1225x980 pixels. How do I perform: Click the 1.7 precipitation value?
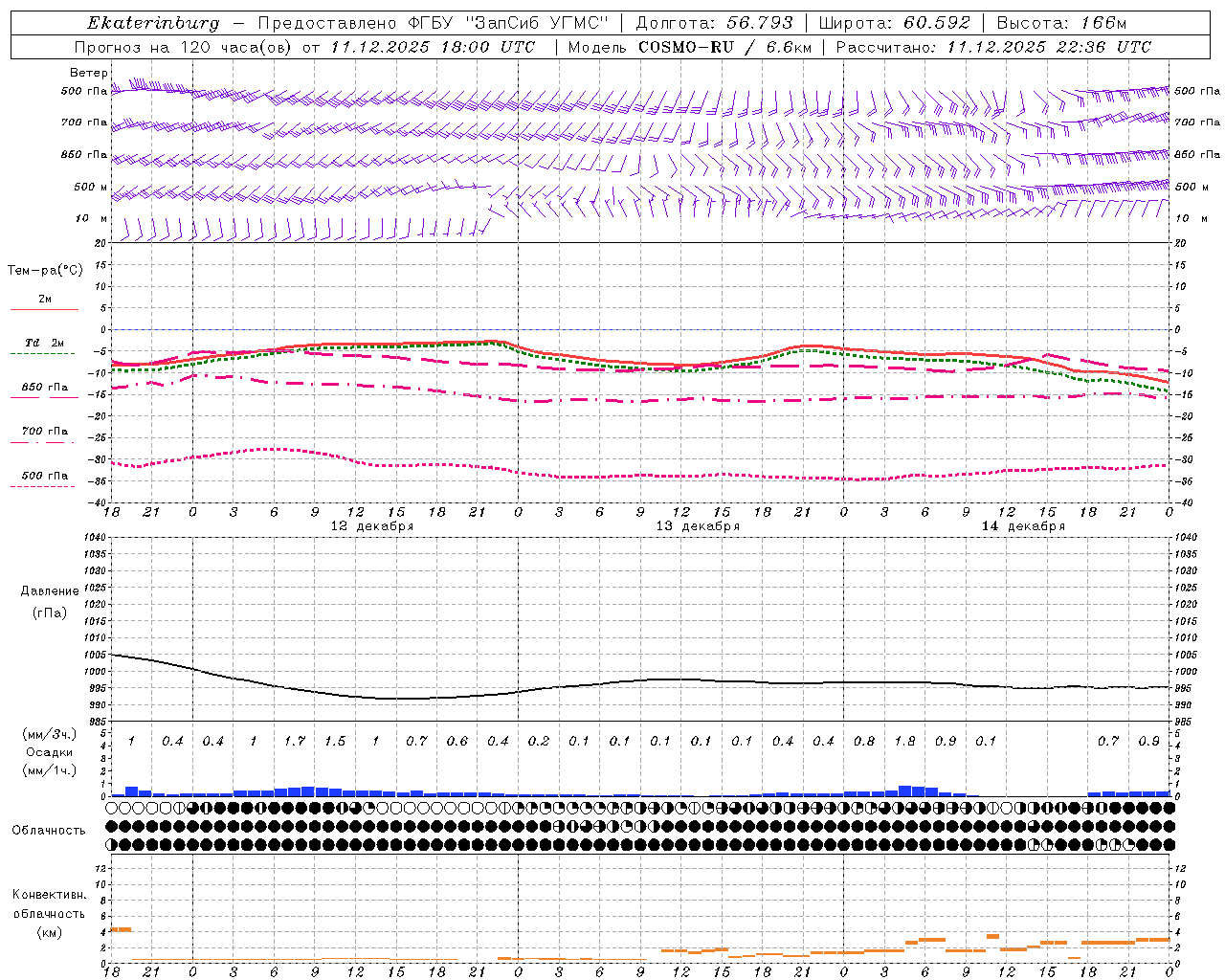coord(295,742)
